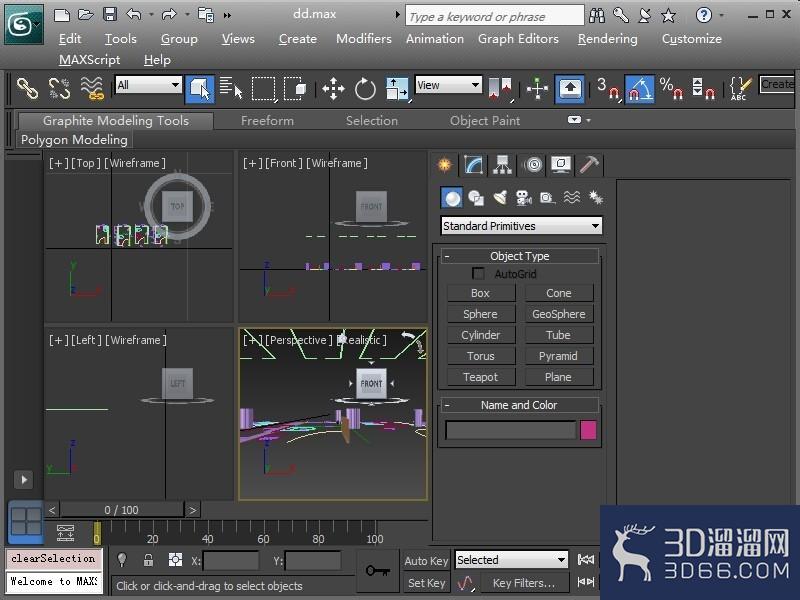This screenshot has width=800, height=600.
Task: Select and Rotate tool
Action: coord(365,89)
